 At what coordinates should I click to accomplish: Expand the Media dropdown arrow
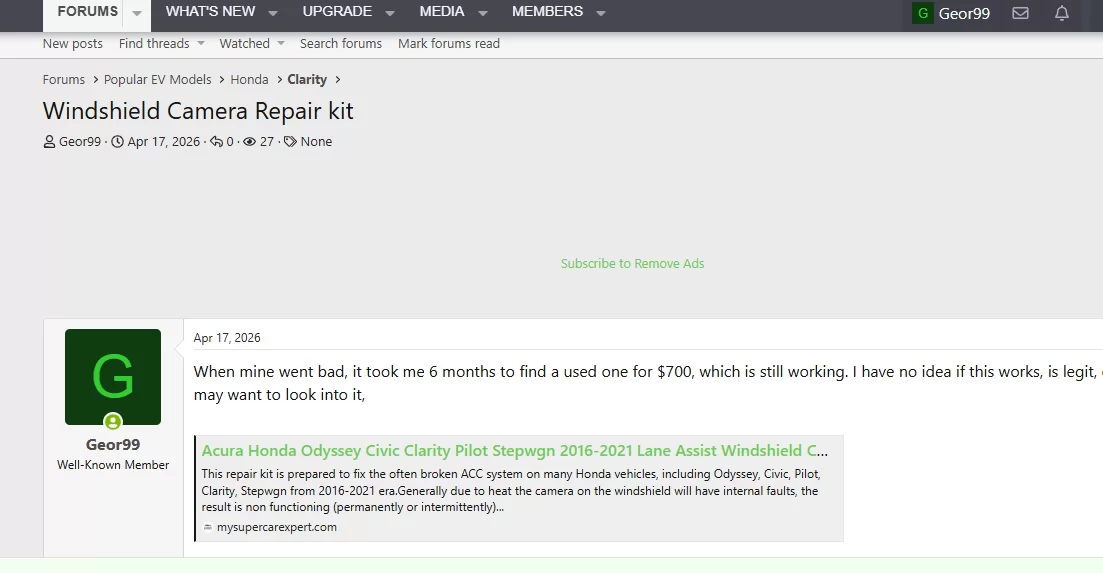(483, 13)
